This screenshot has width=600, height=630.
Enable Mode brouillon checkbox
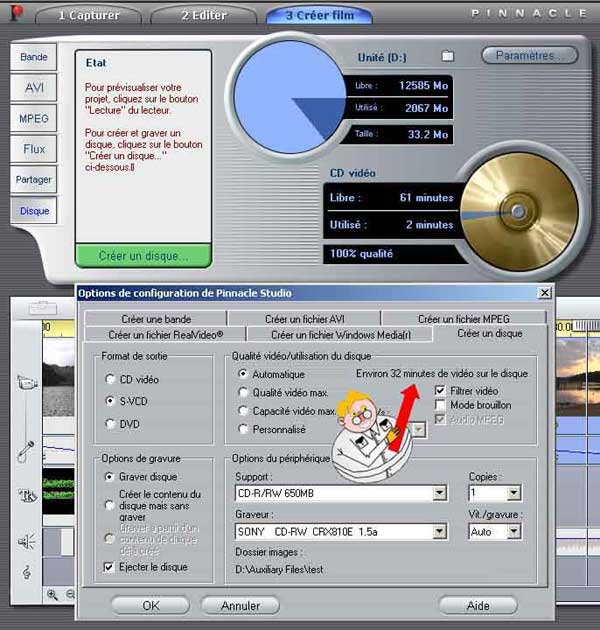[440, 405]
